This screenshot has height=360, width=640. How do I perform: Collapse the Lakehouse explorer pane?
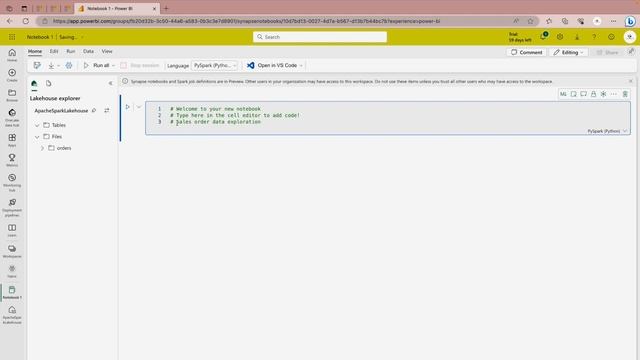[110, 83]
